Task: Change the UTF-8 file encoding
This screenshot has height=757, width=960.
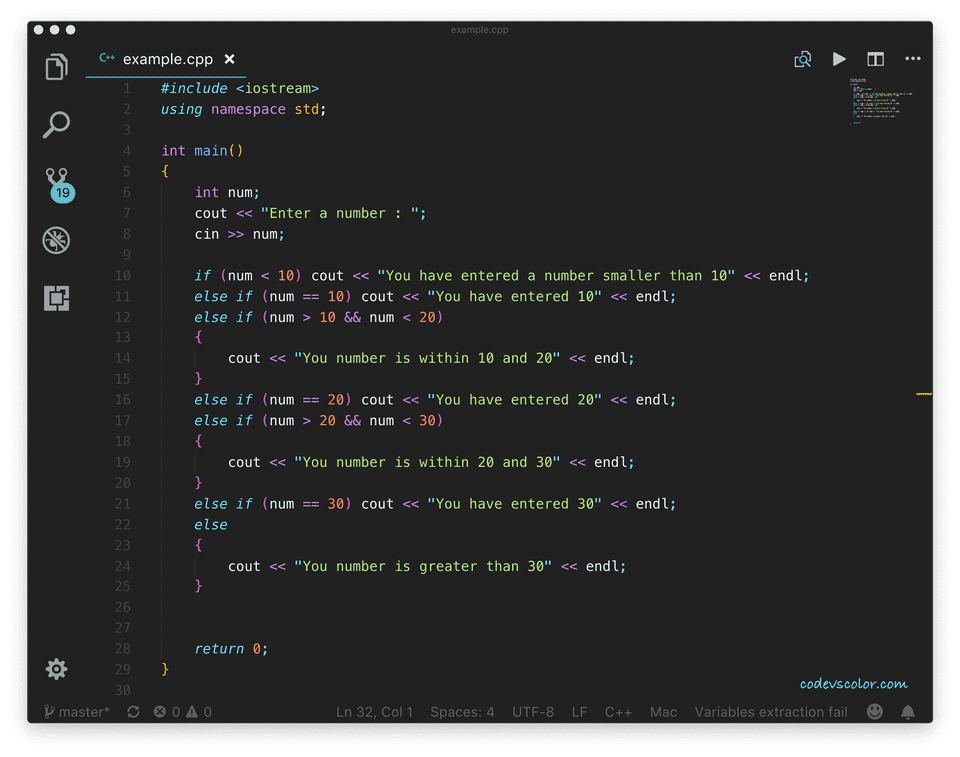Action: coord(533,711)
